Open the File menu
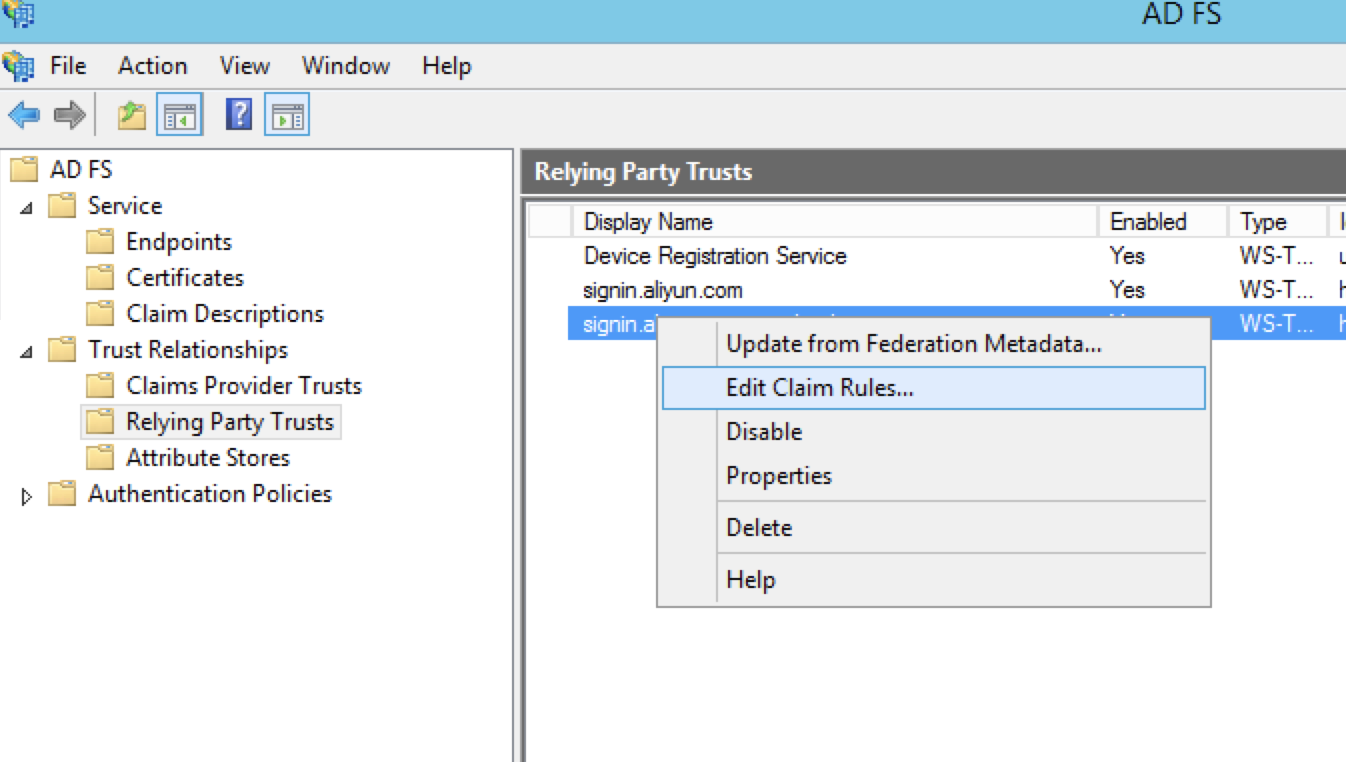Viewport: 1346px width, 762px height. click(x=68, y=66)
